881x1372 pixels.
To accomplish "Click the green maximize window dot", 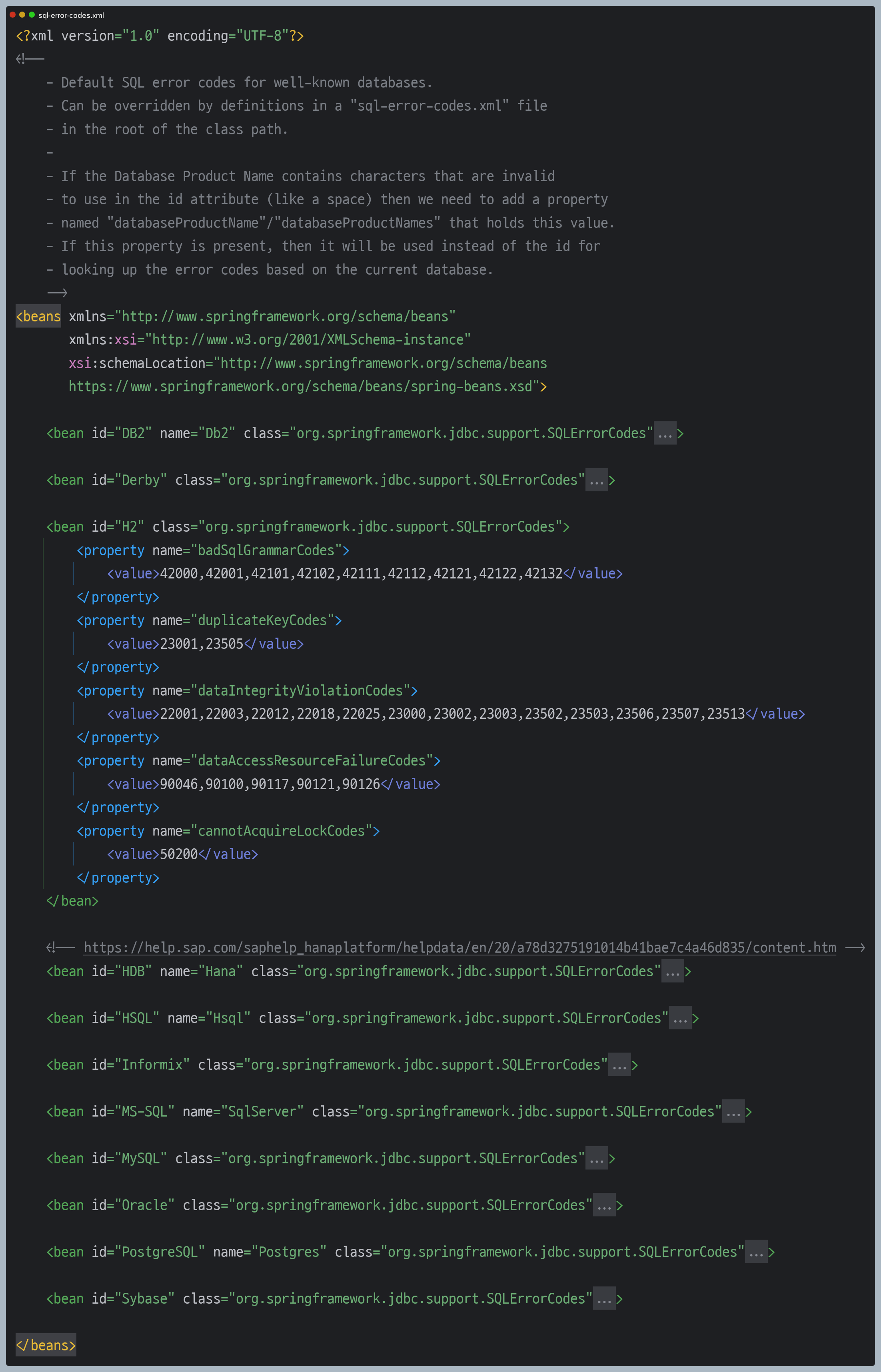I will point(32,15).
